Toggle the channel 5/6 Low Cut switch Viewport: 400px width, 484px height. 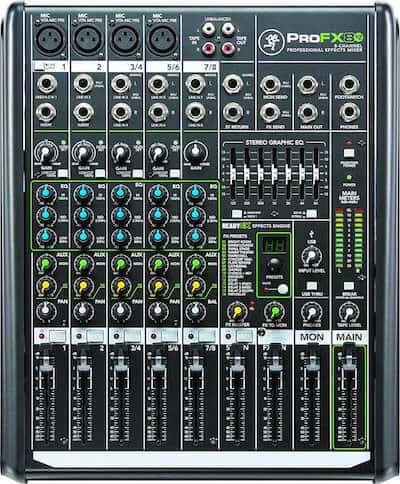(x=175, y=173)
